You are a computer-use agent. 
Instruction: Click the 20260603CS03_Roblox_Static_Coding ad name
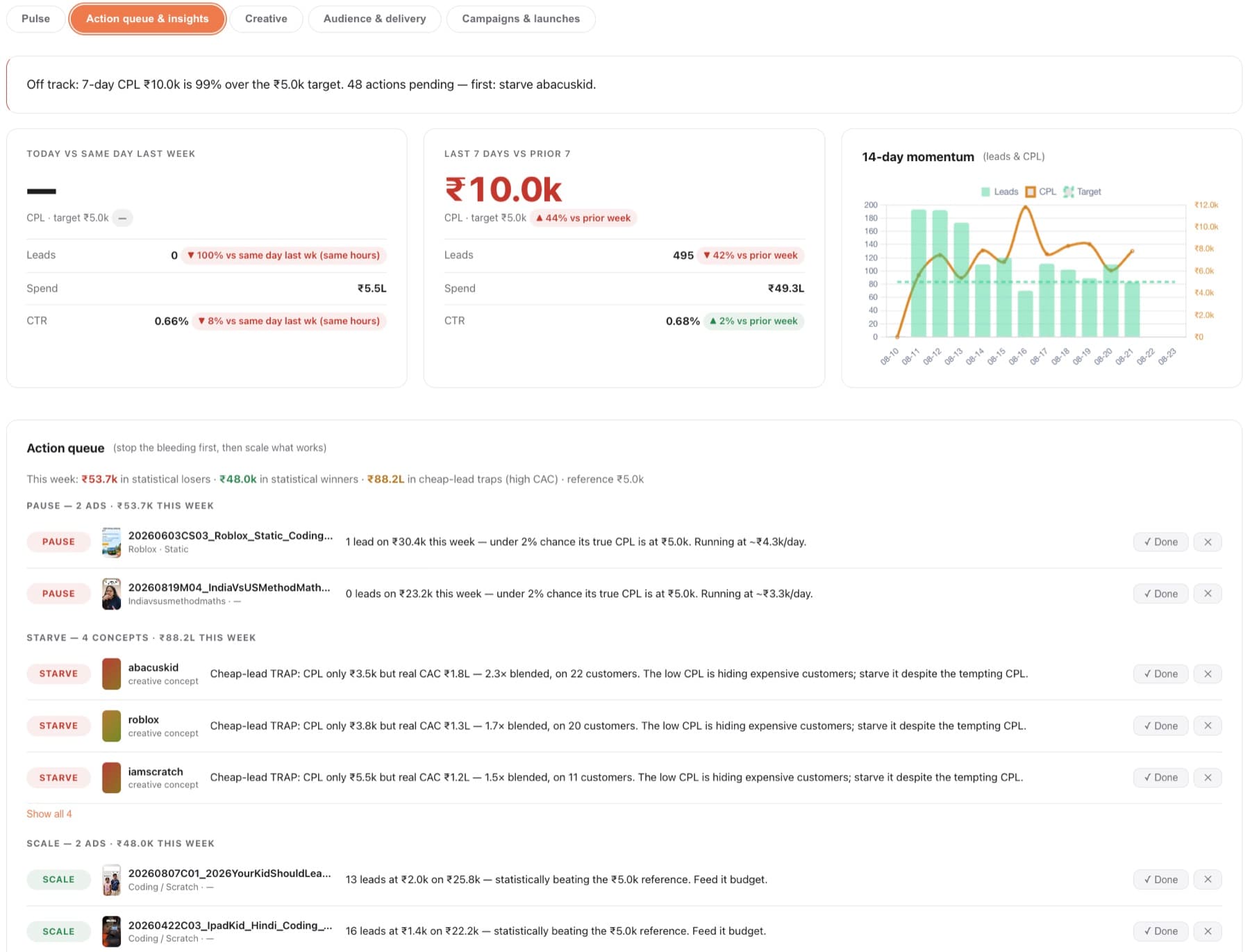(231, 535)
